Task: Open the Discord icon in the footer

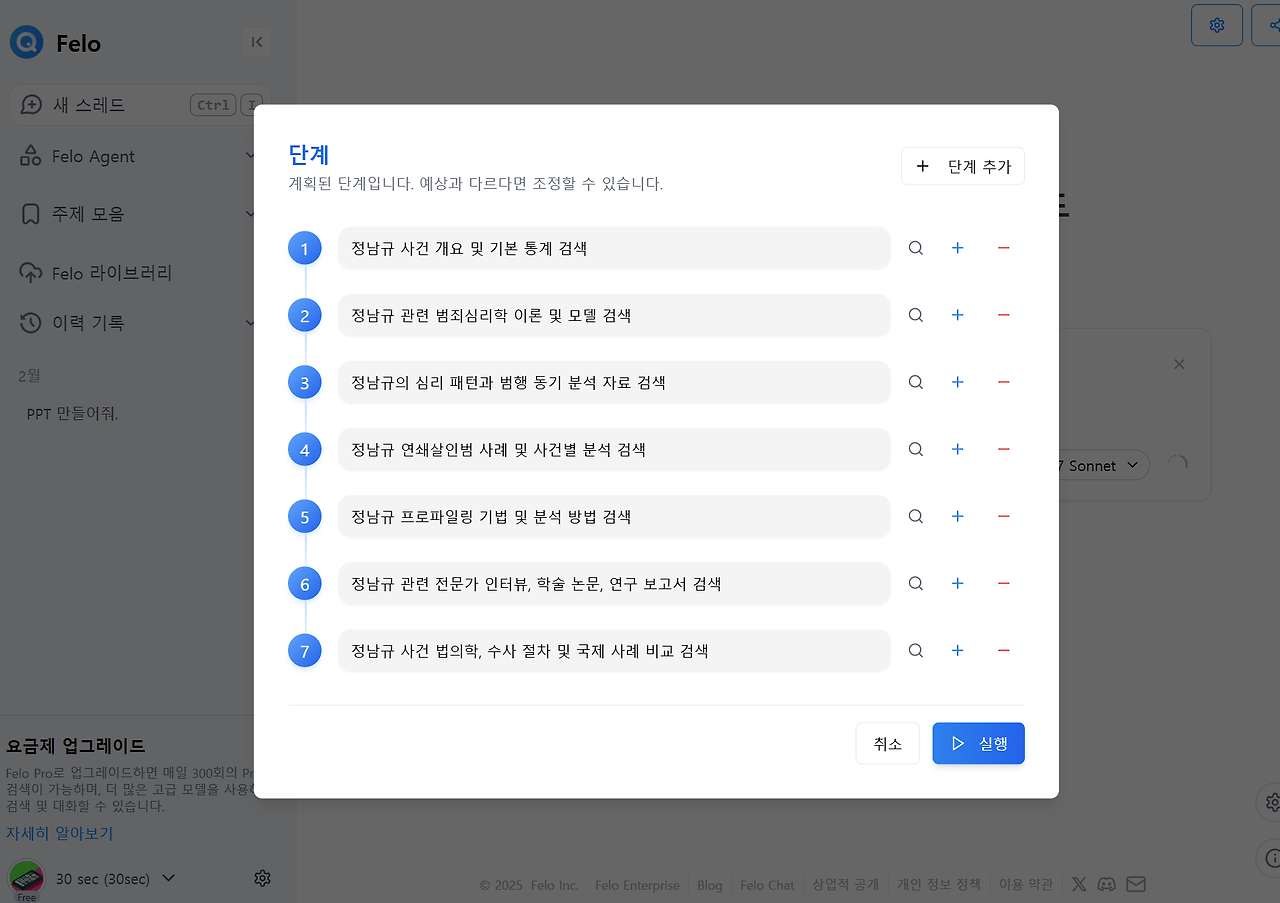Action: [x=1106, y=884]
